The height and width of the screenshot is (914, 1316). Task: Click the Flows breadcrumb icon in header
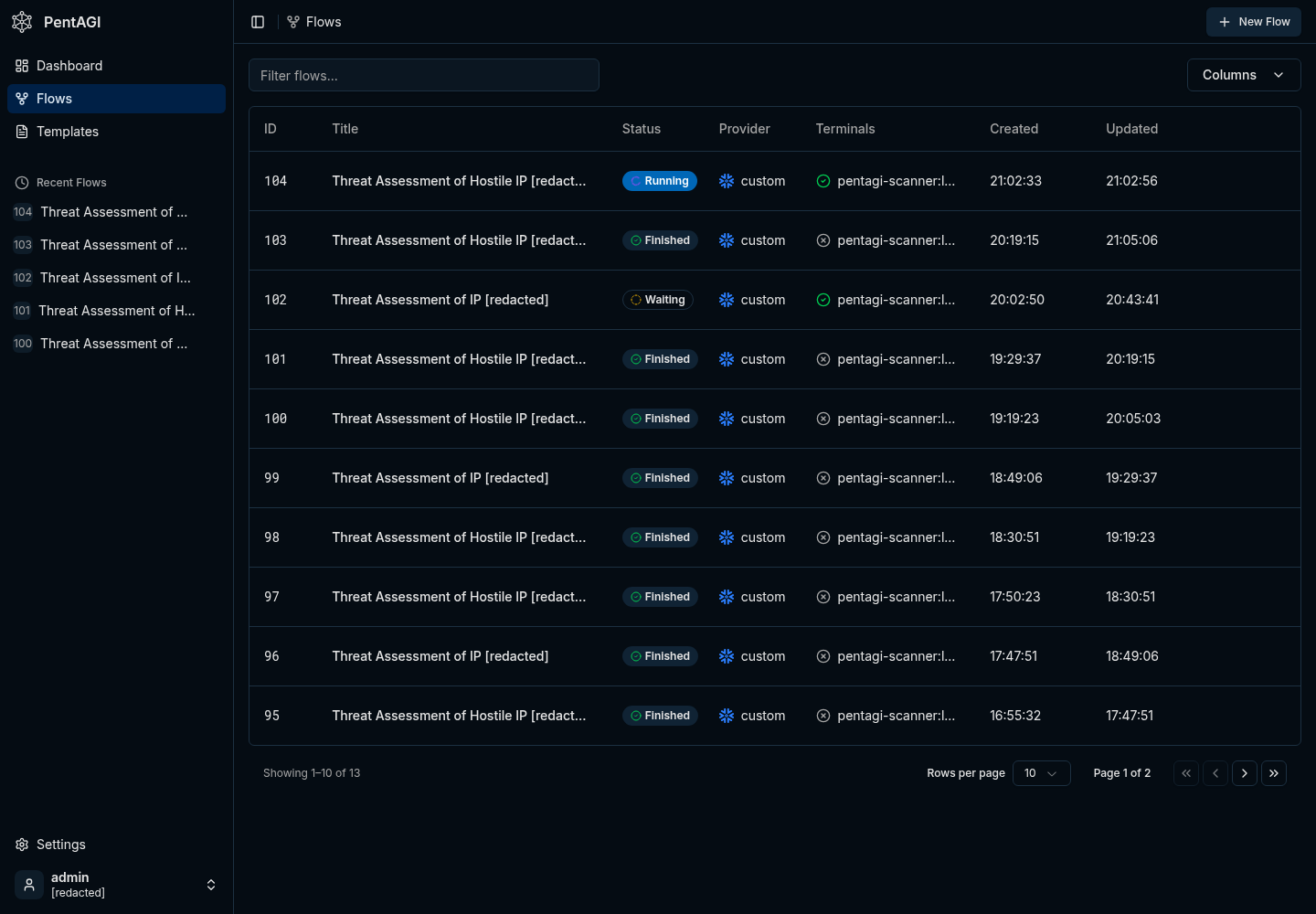[x=293, y=22]
